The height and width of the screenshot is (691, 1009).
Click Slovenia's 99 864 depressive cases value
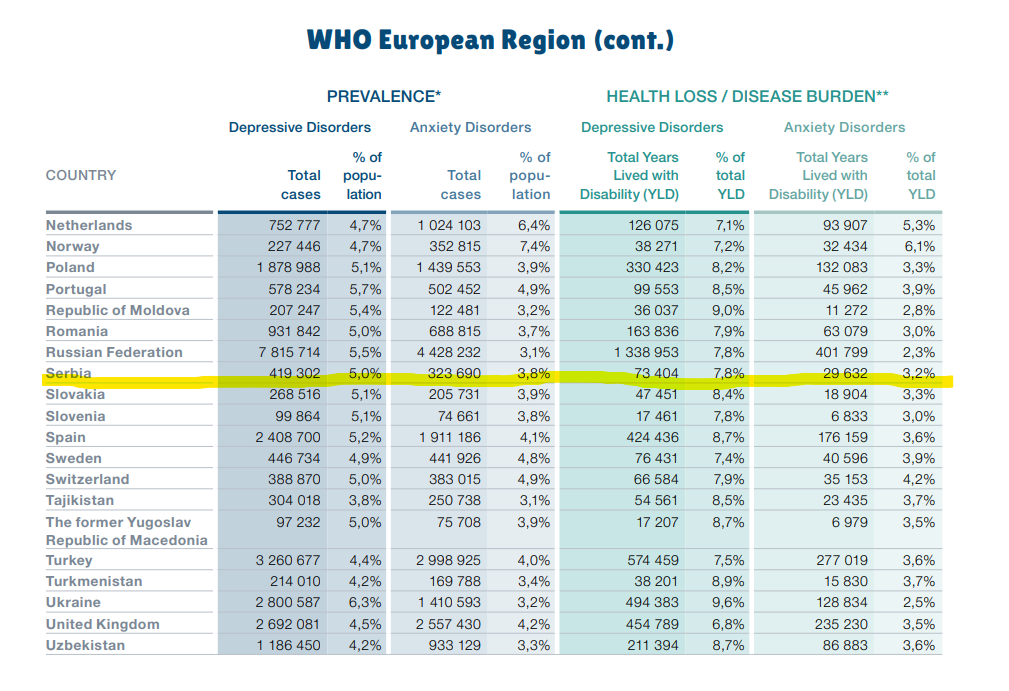point(297,416)
